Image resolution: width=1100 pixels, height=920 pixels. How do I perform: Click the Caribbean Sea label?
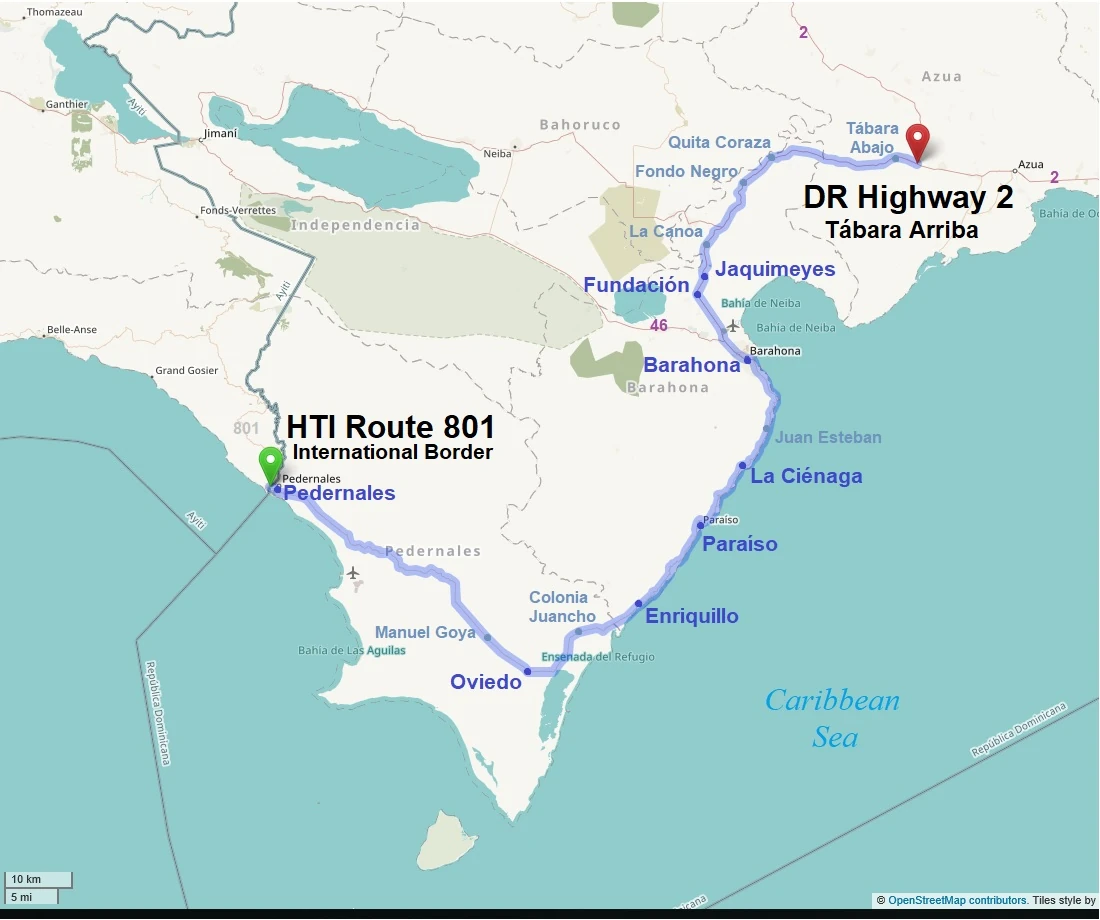click(833, 718)
